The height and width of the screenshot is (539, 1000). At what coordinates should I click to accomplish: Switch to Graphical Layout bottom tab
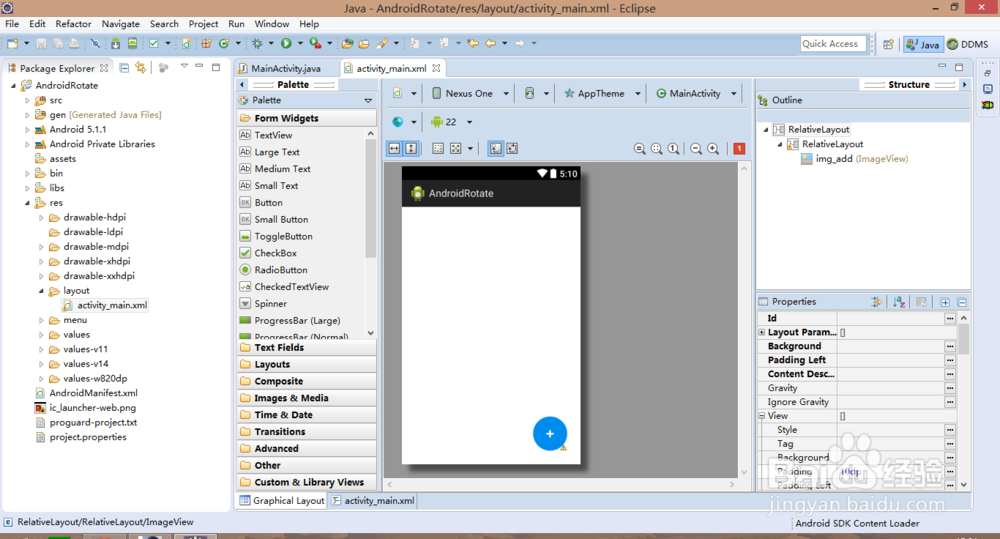coord(282,501)
